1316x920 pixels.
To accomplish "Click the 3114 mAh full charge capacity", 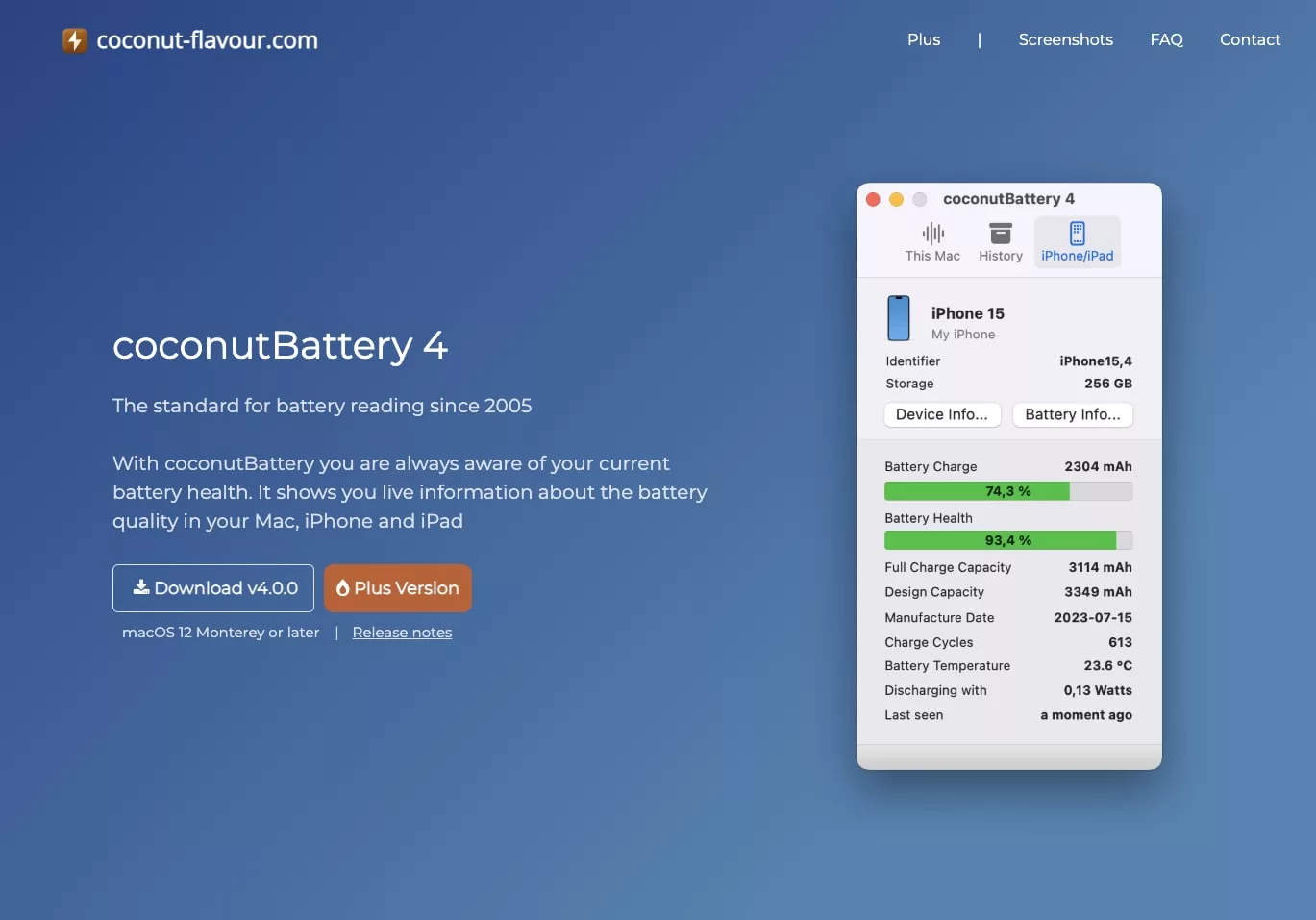I will point(1100,567).
